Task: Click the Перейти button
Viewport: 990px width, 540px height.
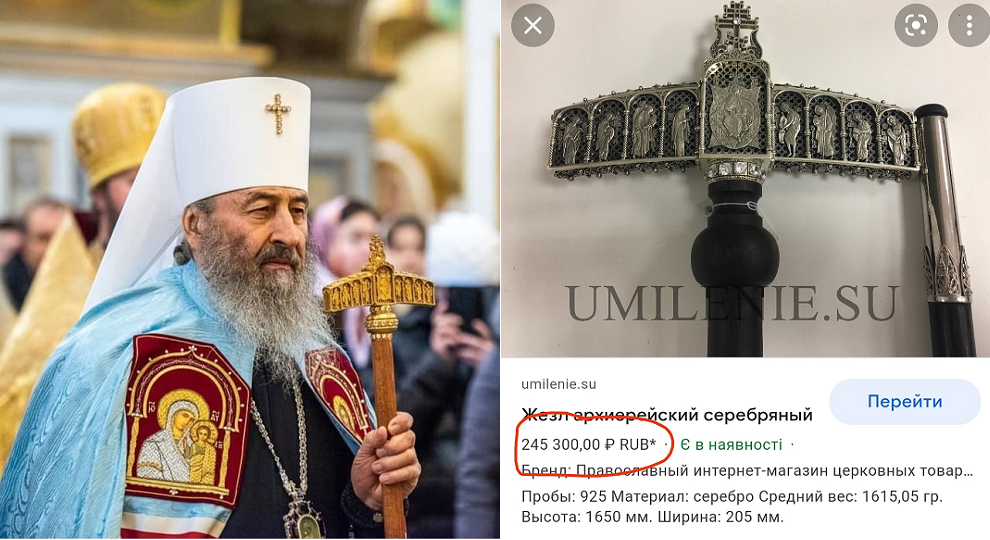Action: click(x=905, y=402)
